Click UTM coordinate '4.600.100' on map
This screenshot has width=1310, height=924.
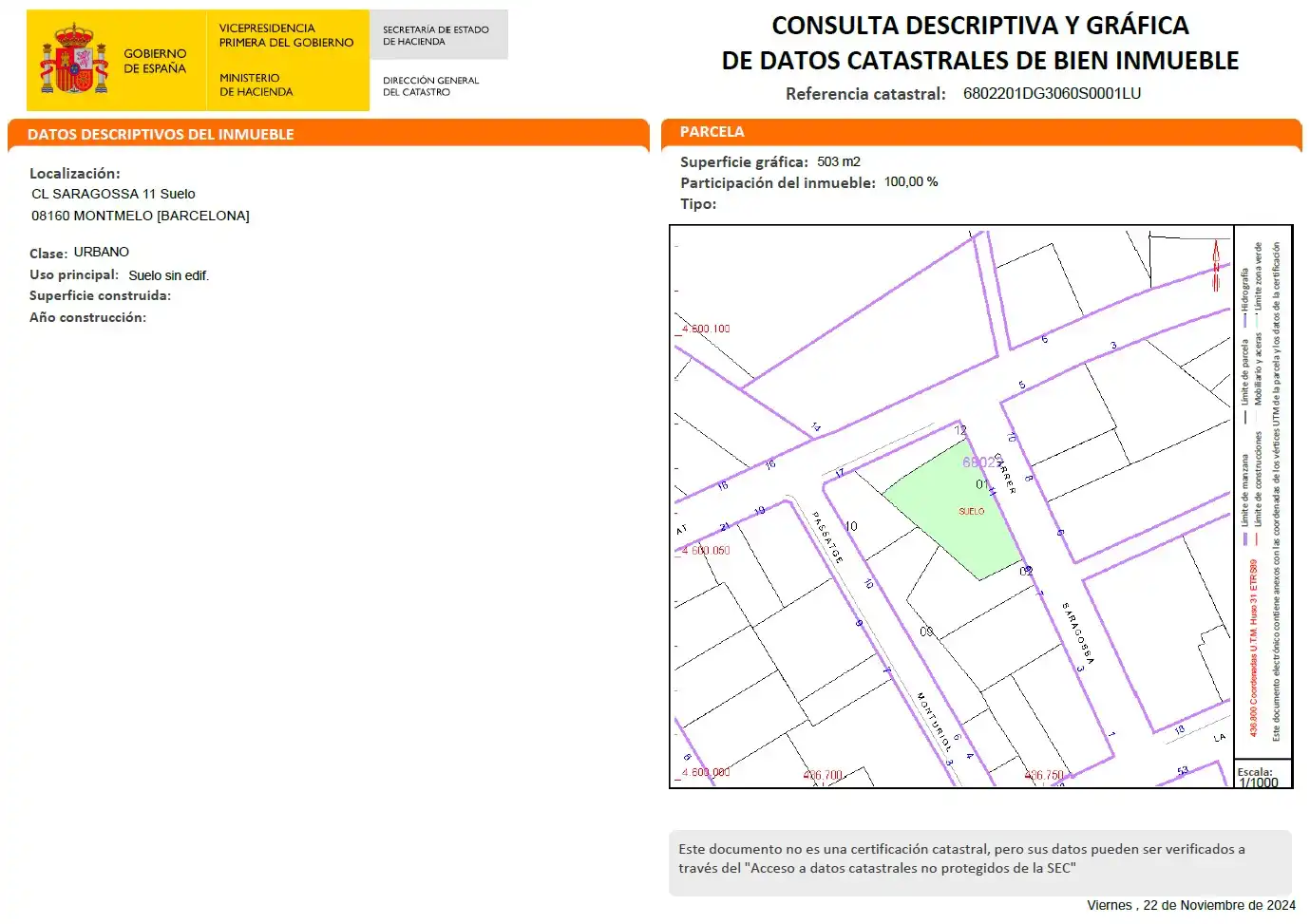tap(705, 329)
